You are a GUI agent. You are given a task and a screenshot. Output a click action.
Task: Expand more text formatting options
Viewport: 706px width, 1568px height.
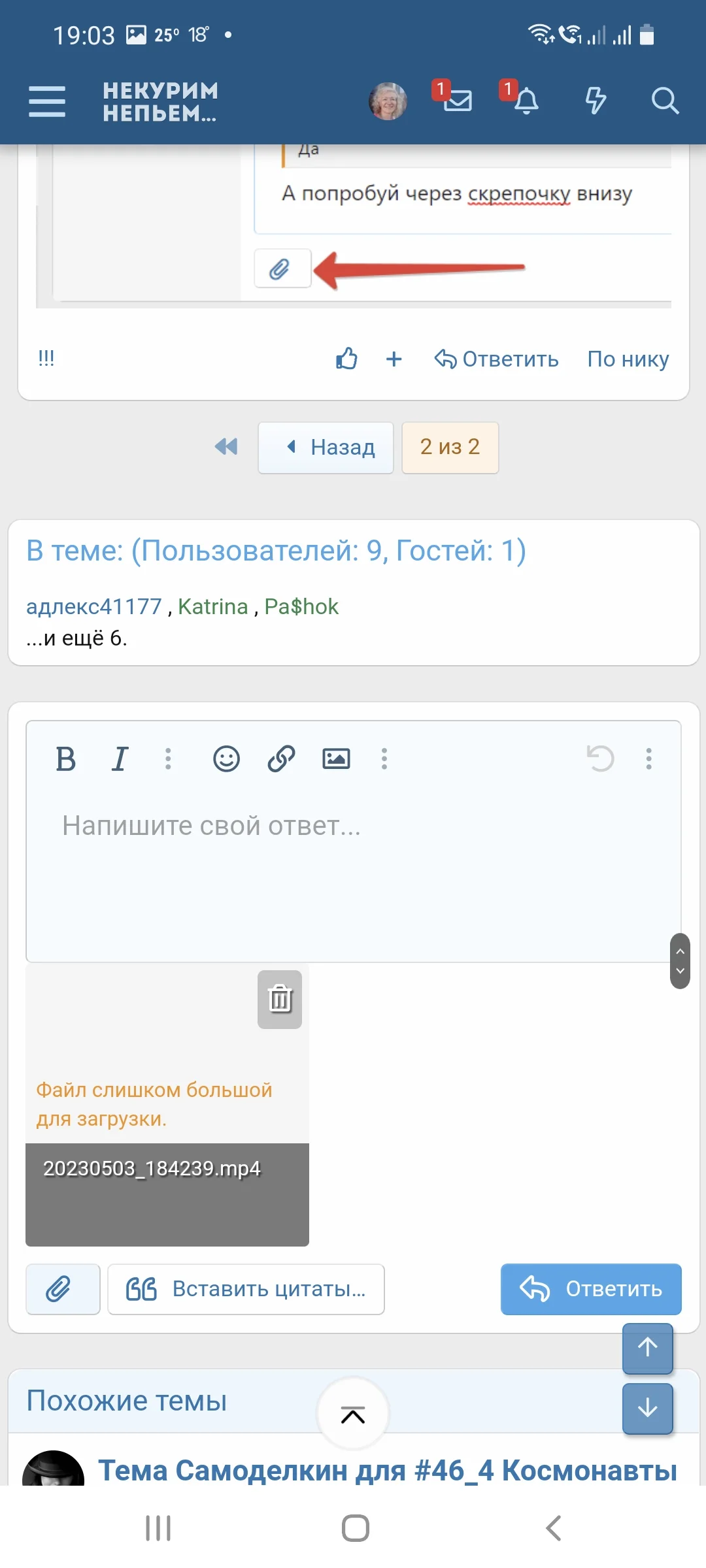coord(168,759)
